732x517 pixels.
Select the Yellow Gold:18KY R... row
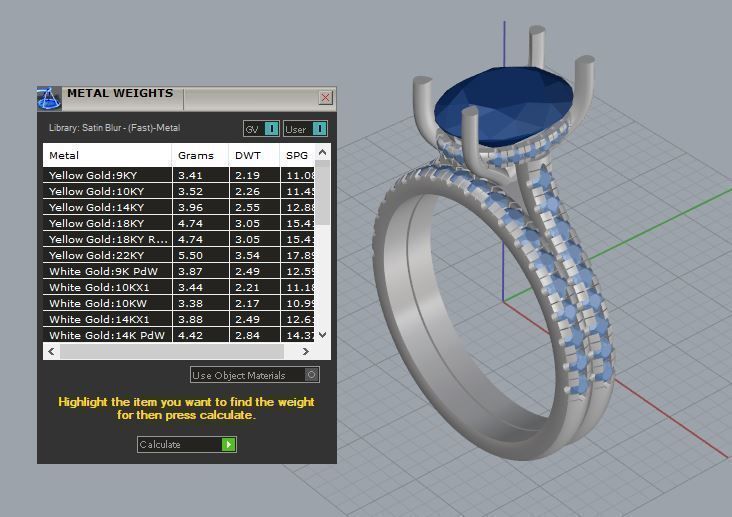coord(179,240)
